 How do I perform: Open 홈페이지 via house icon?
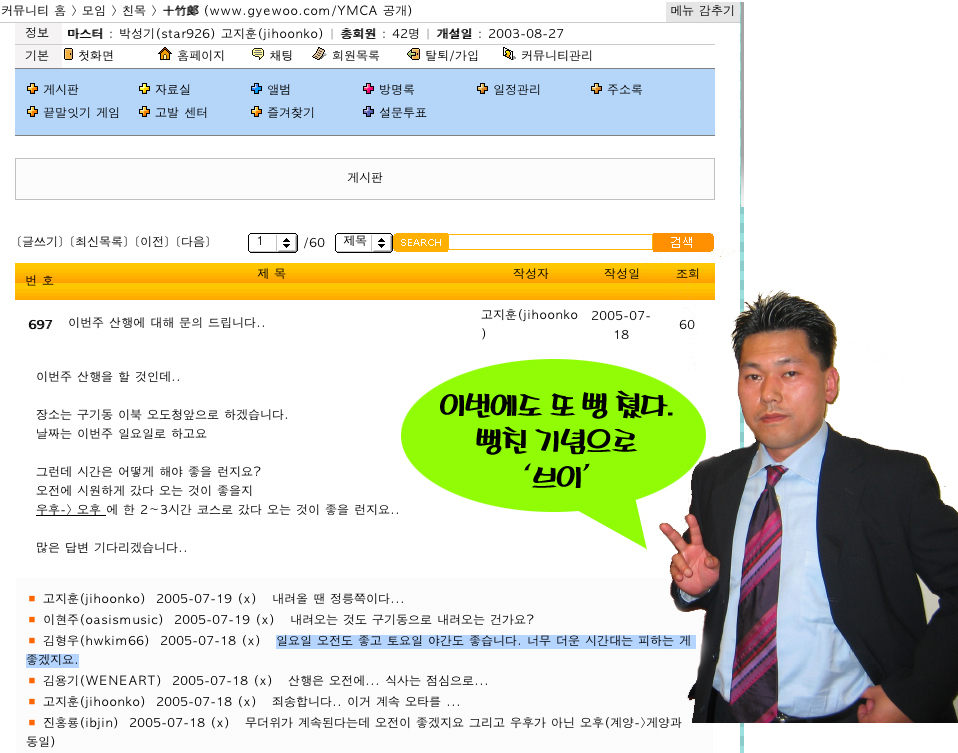pyautogui.click(x=165, y=55)
